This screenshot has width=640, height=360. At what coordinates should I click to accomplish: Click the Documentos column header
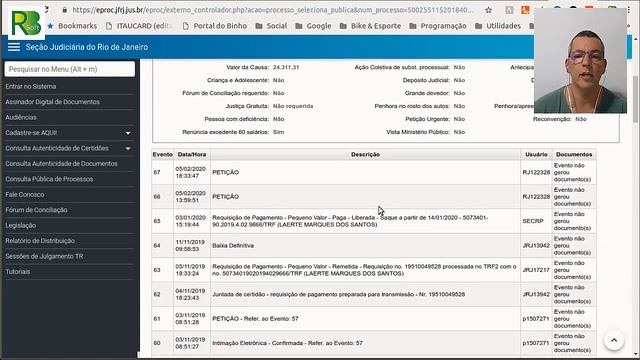pyautogui.click(x=573, y=154)
